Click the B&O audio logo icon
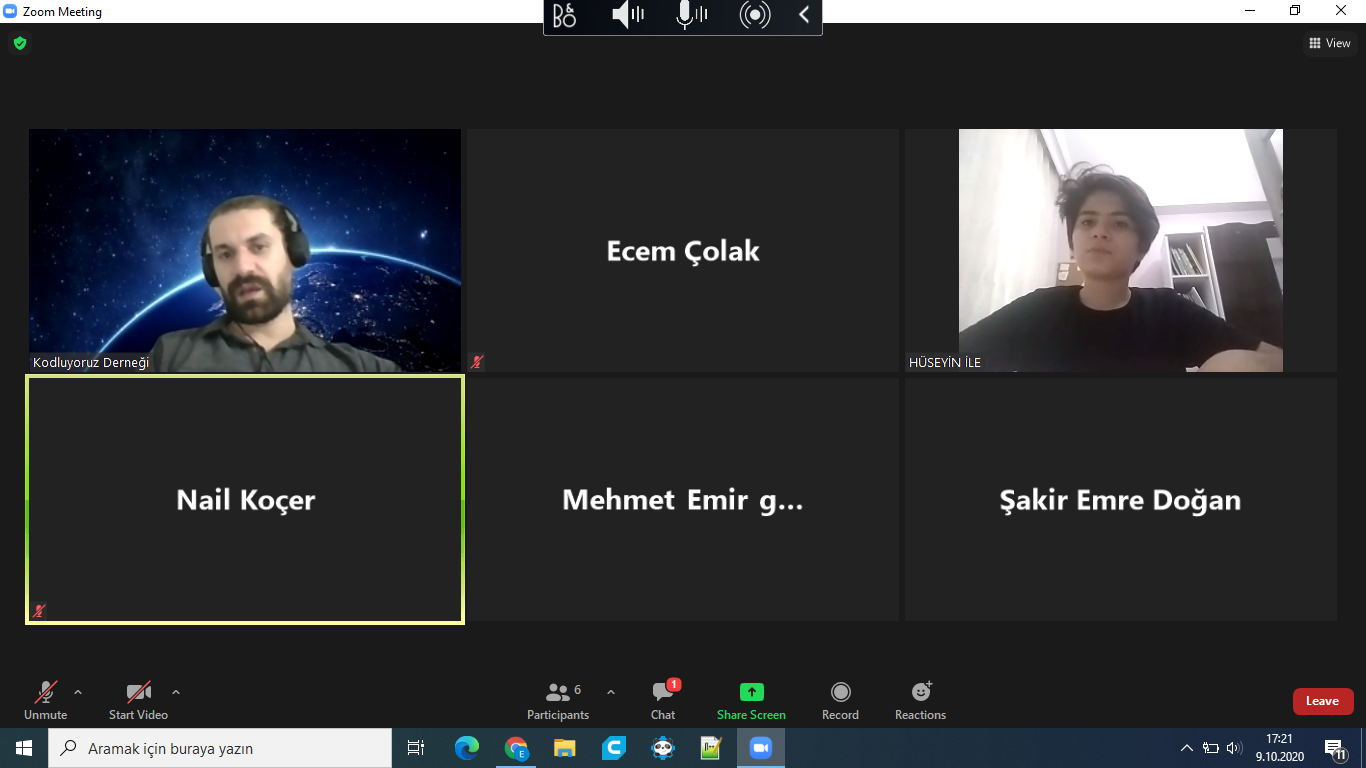The width and height of the screenshot is (1366, 768). (565, 15)
